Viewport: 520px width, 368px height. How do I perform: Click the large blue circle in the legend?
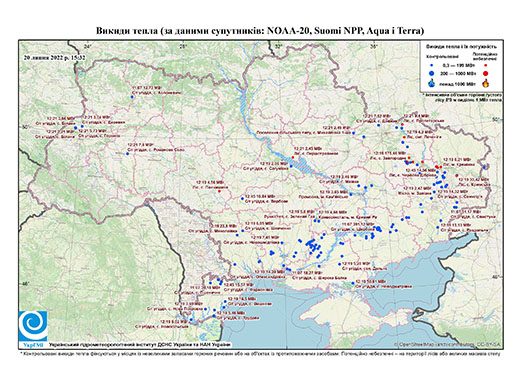coord(432,73)
